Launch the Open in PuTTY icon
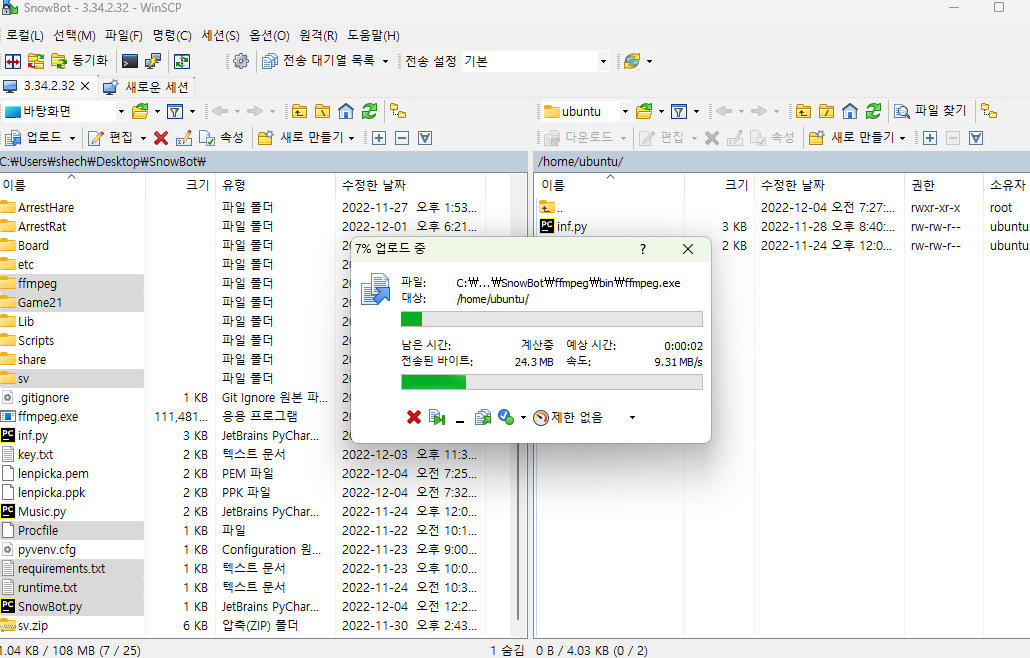This screenshot has width=1030, height=658. [x=153, y=61]
